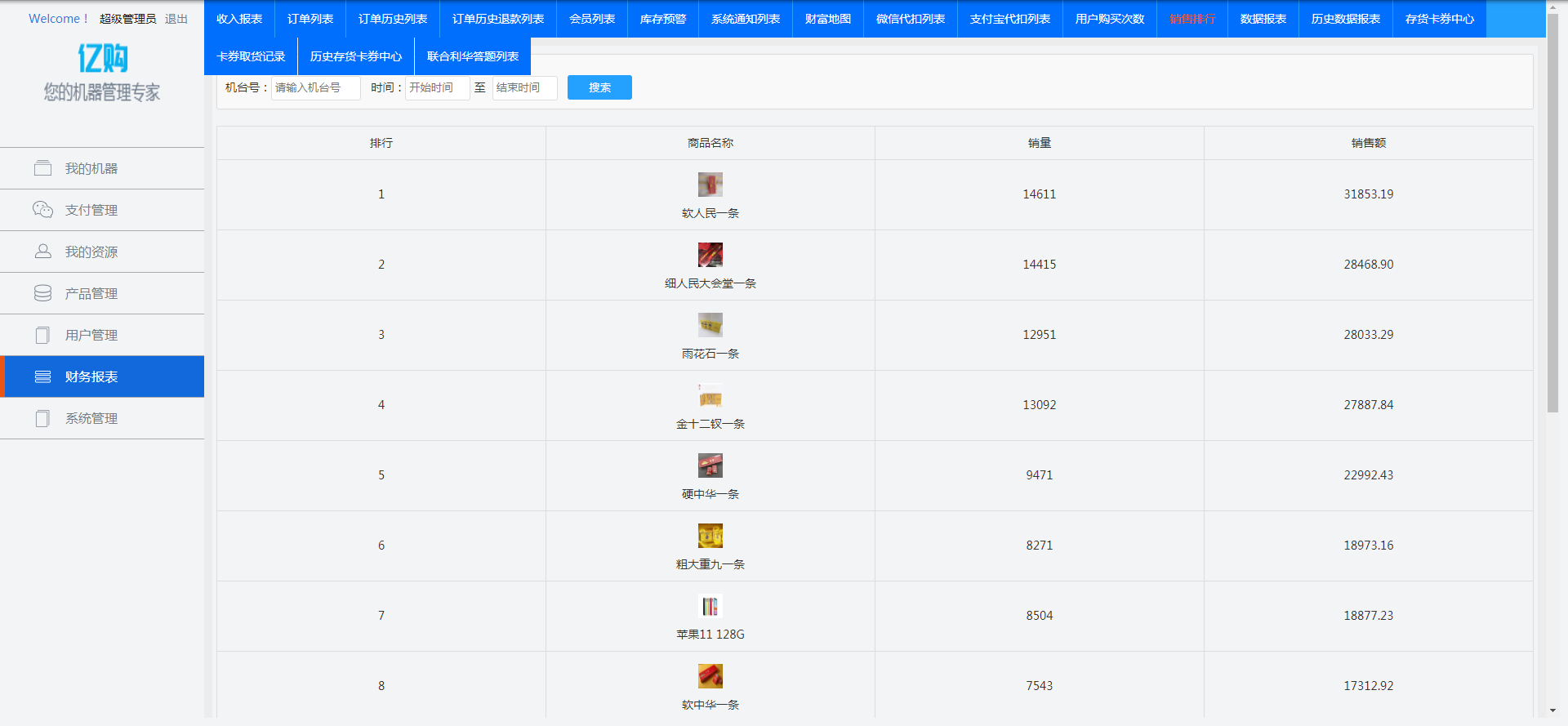Click the 亿购 logo
The height and width of the screenshot is (726, 1568).
point(102,58)
